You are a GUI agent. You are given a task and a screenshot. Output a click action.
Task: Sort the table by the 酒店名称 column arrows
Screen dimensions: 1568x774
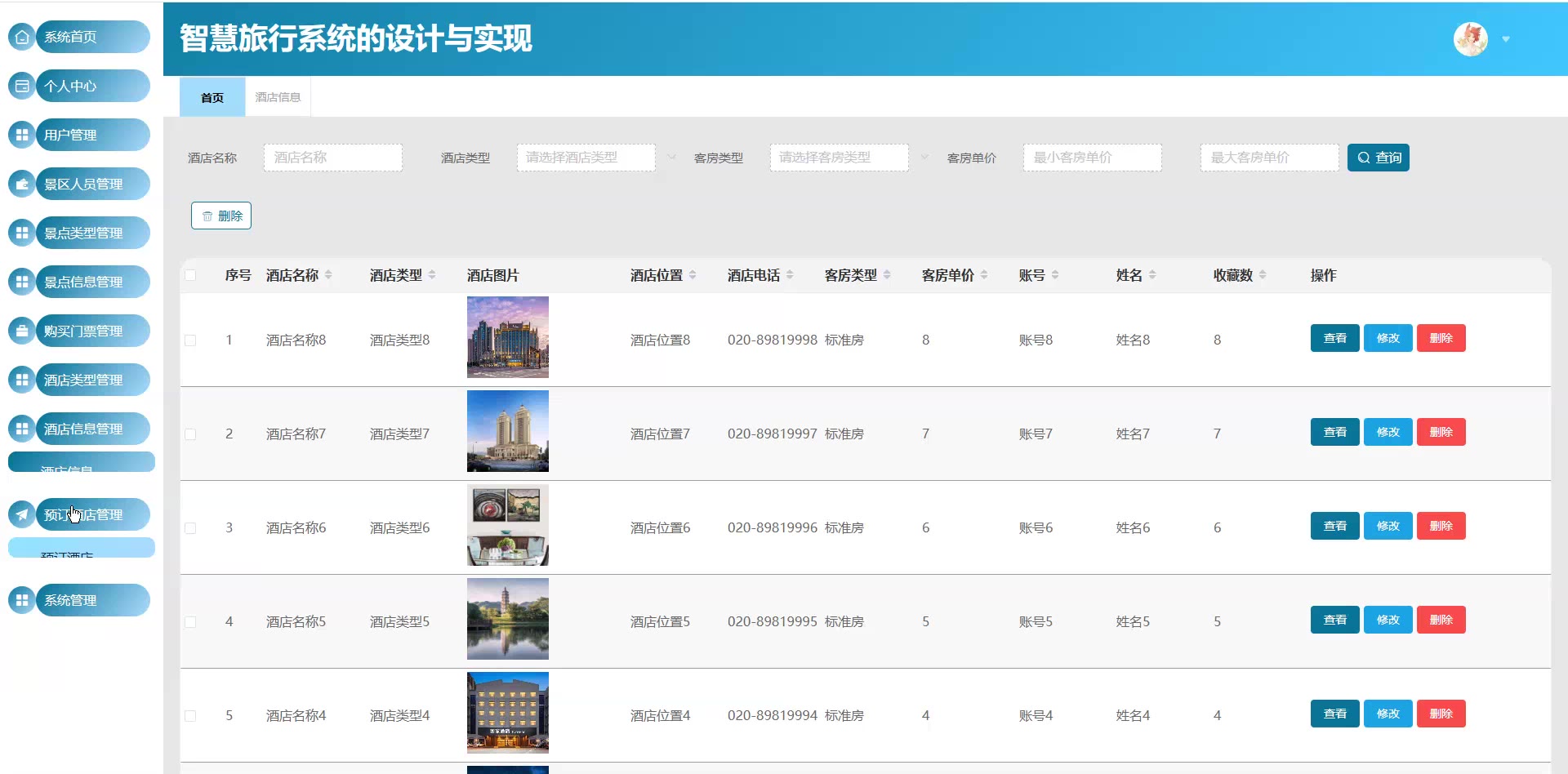pyautogui.click(x=328, y=275)
